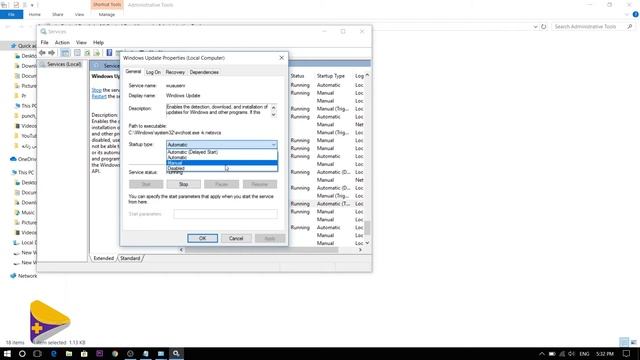This screenshot has height=360, width=640.
Task: Switch to the Dependencies tab
Action: [x=204, y=72]
